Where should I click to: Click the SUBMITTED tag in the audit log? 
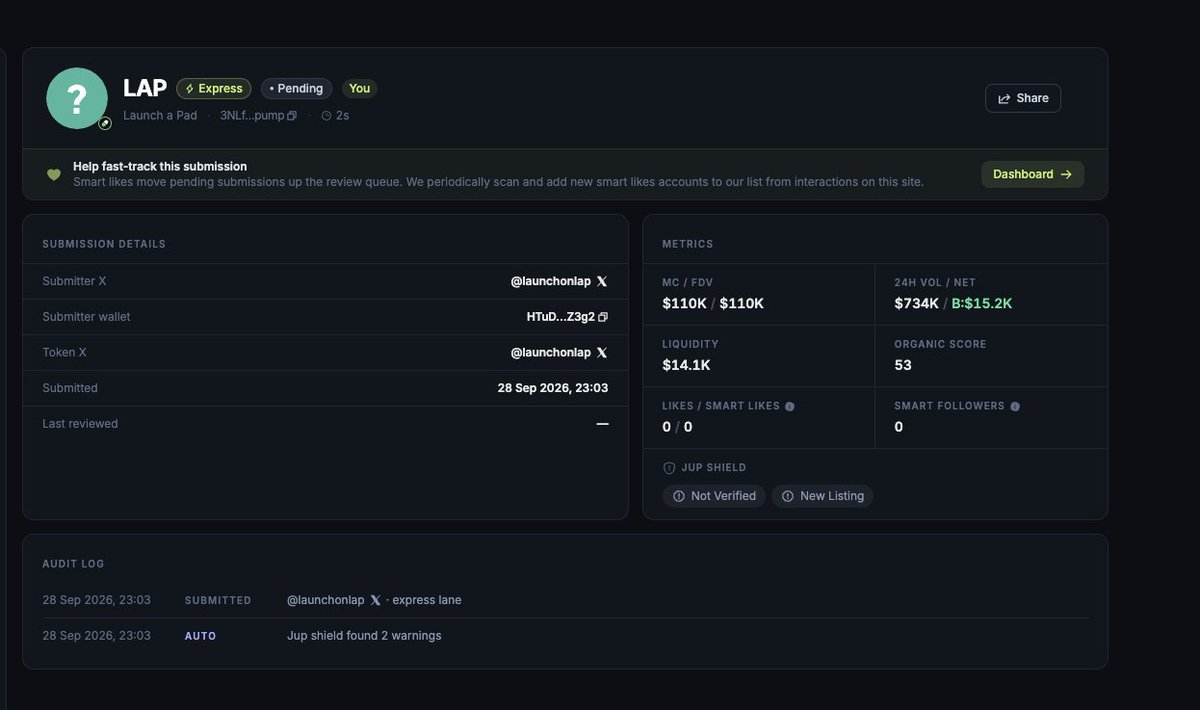click(218, 600)
